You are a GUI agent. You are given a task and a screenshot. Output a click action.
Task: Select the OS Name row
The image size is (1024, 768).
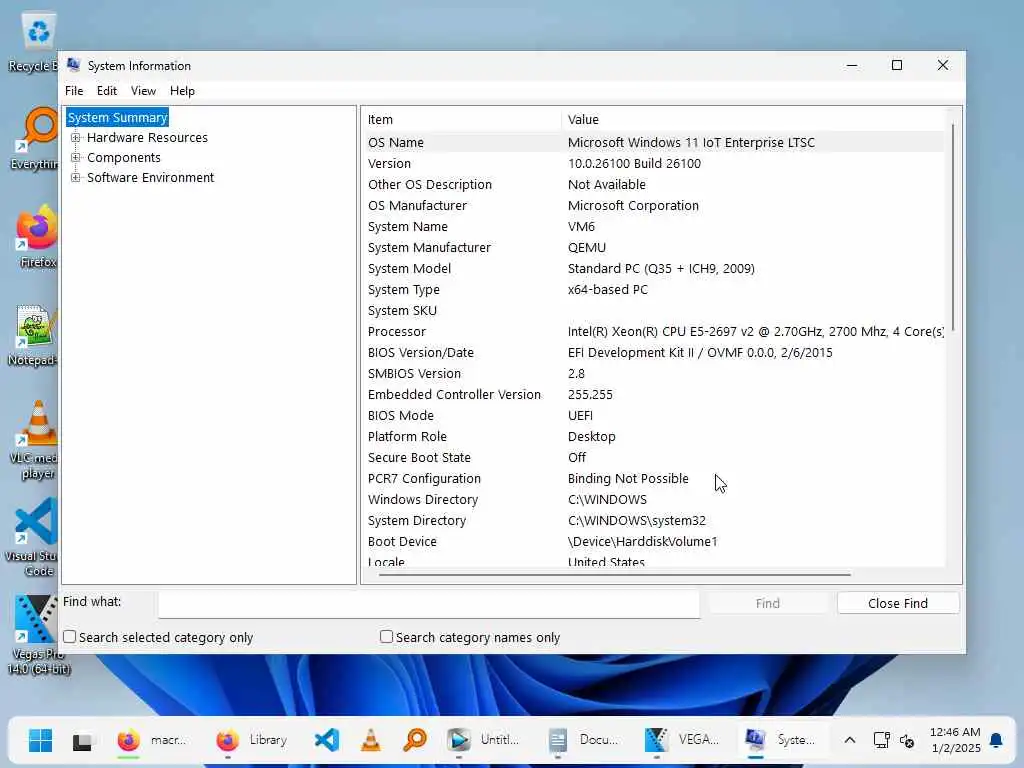(x=653, y=142)
